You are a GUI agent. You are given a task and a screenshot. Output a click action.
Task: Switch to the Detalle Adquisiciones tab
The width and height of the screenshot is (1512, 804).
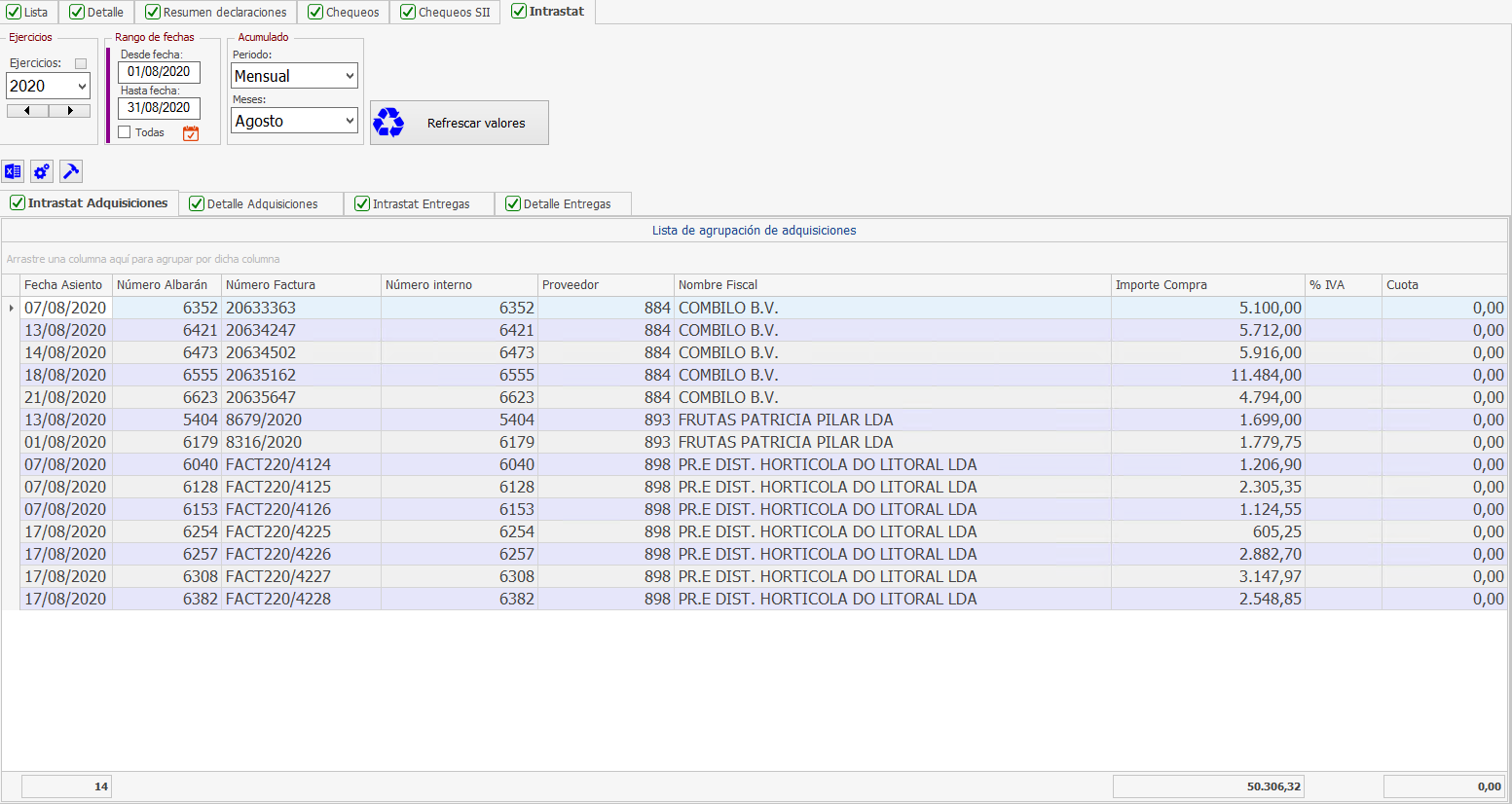(x=261, y=204)
